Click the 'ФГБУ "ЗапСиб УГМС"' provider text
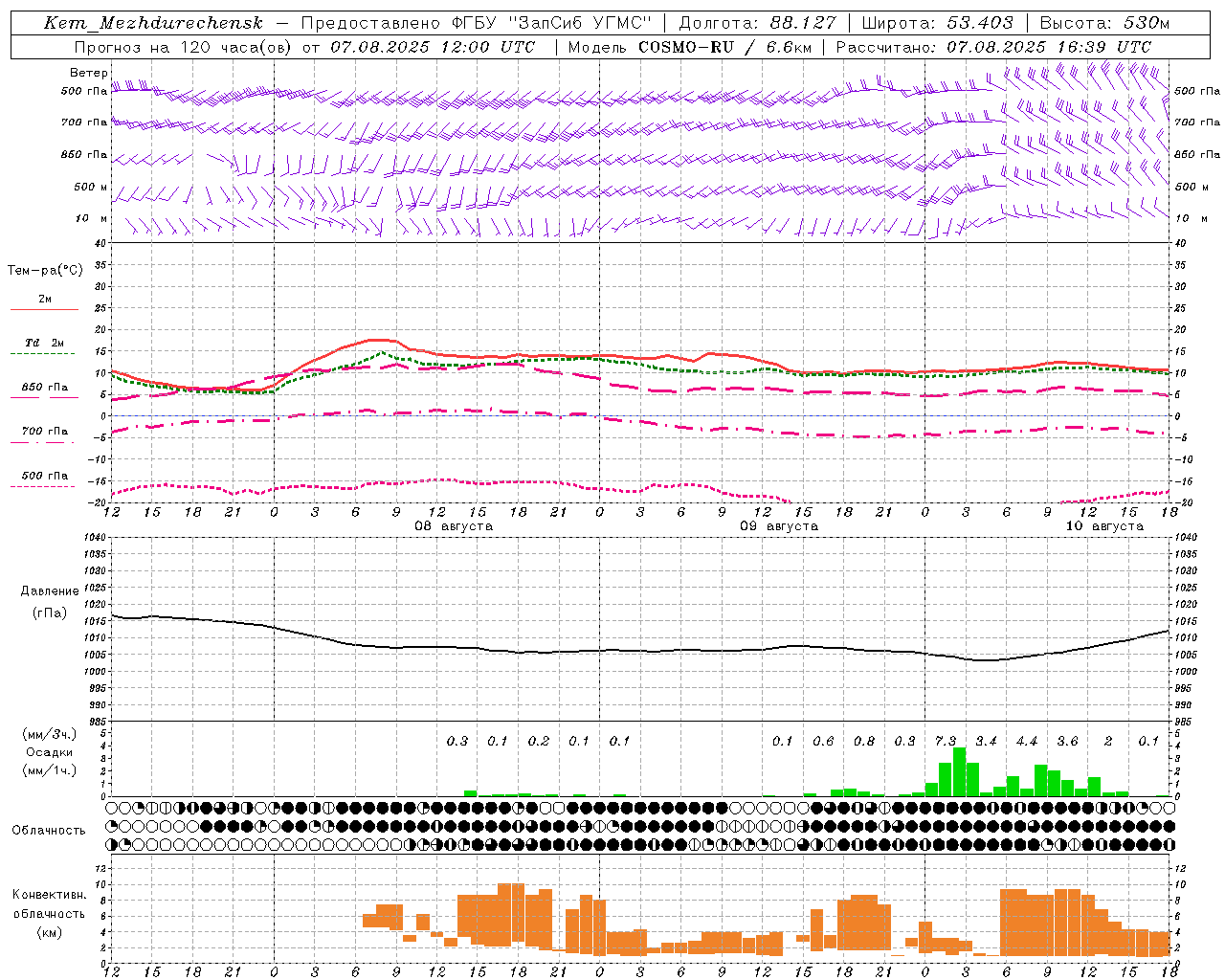Screen dimensions: 1225x980 (550, 23)
